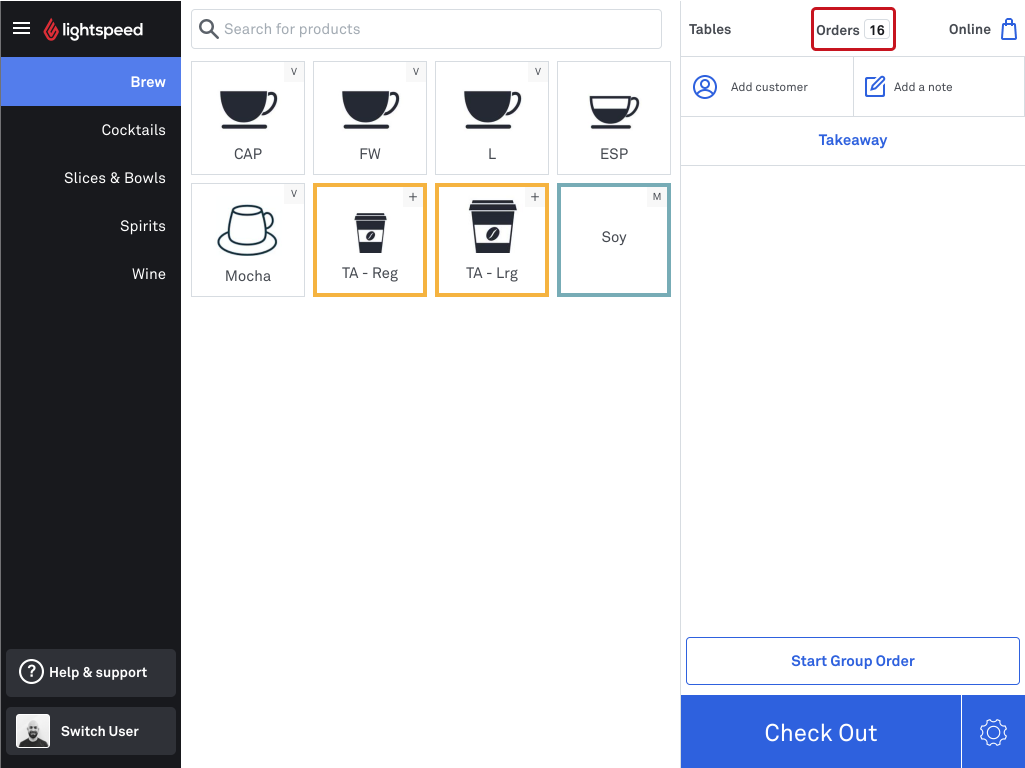Viewport: 1025px width, 768px height.
Task: Add a CAP coffee to order
Action: 248,118
